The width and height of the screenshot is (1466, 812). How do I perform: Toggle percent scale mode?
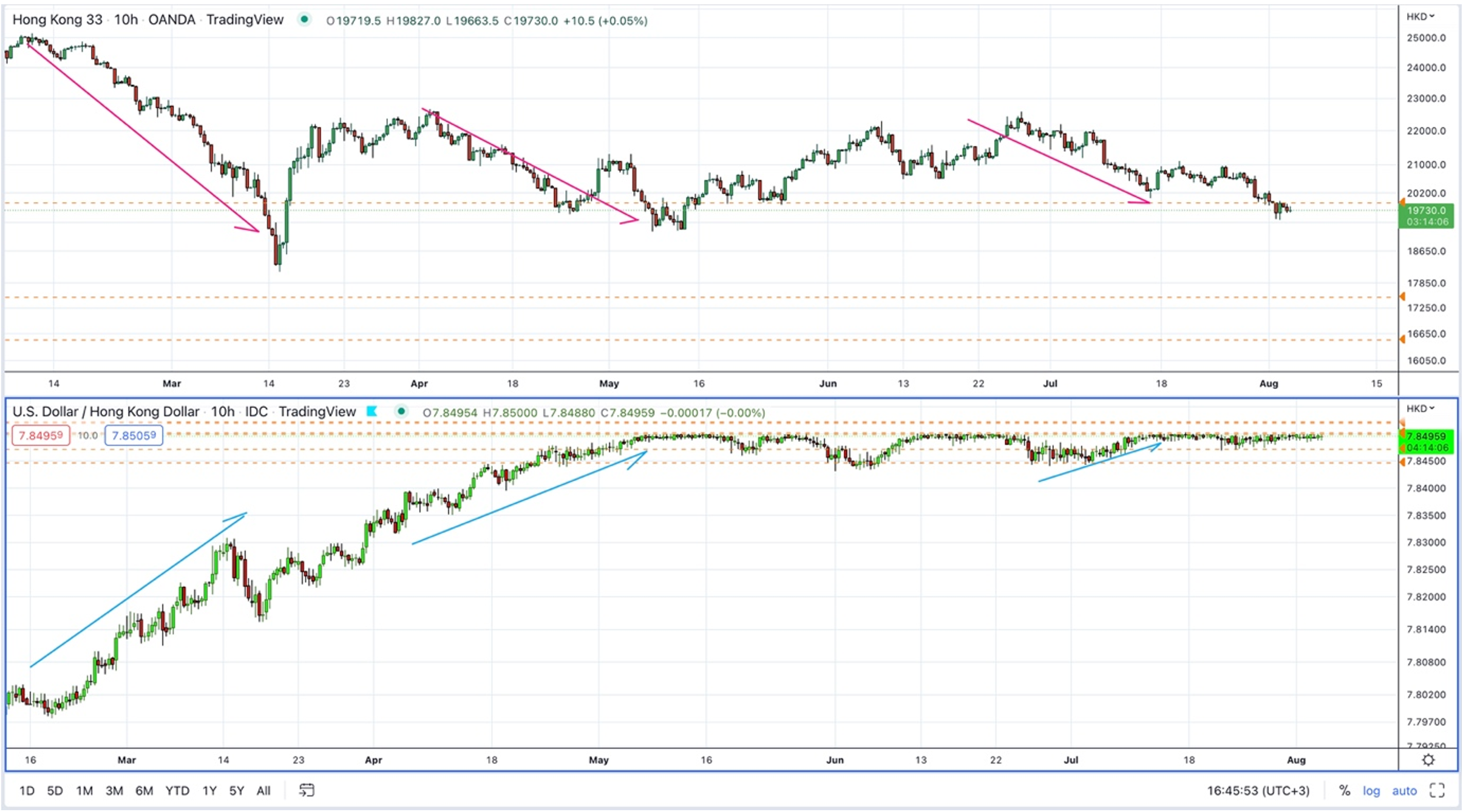pyautogui.click(x=1345, y=791)
